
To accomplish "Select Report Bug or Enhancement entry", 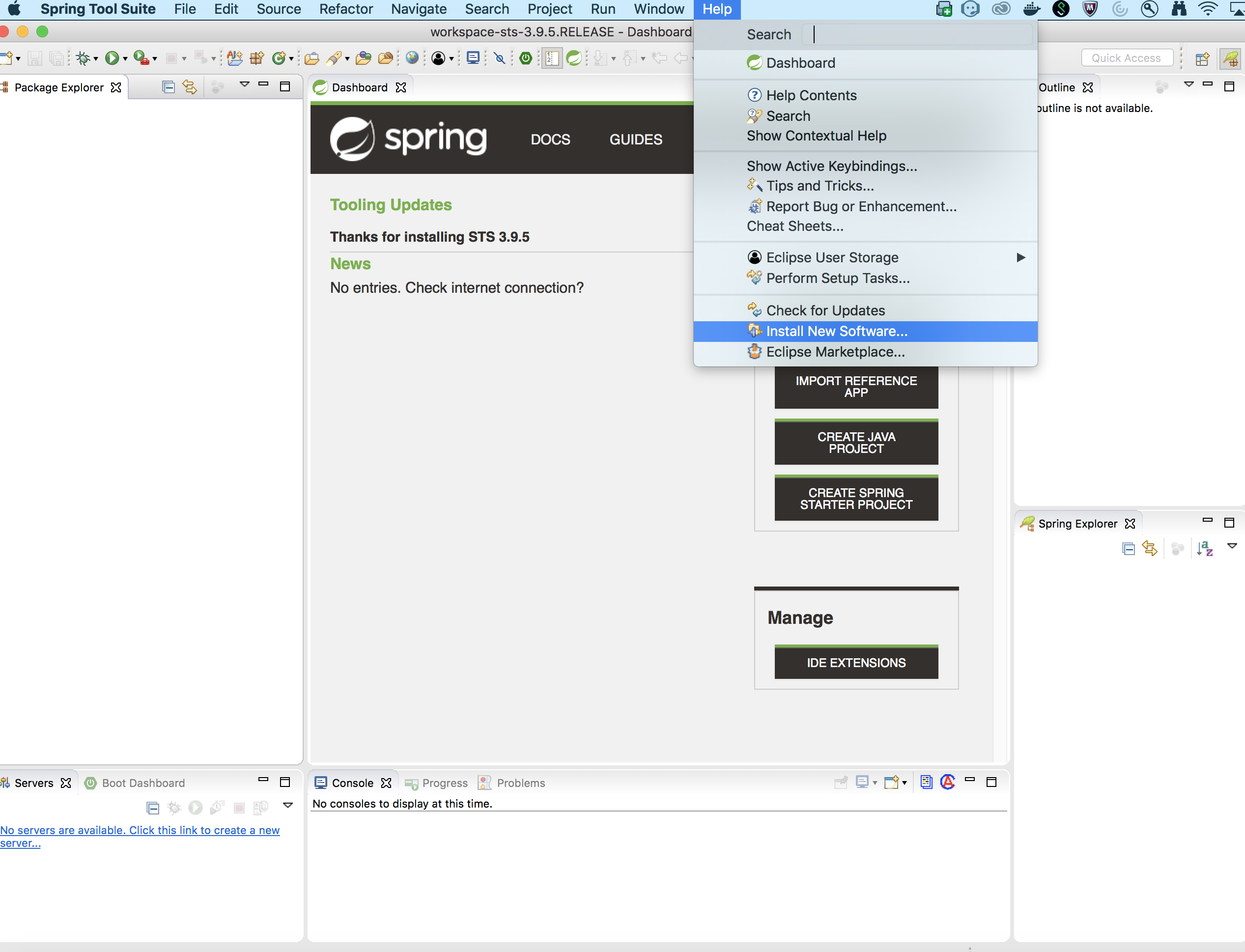I will pos(865,206).
